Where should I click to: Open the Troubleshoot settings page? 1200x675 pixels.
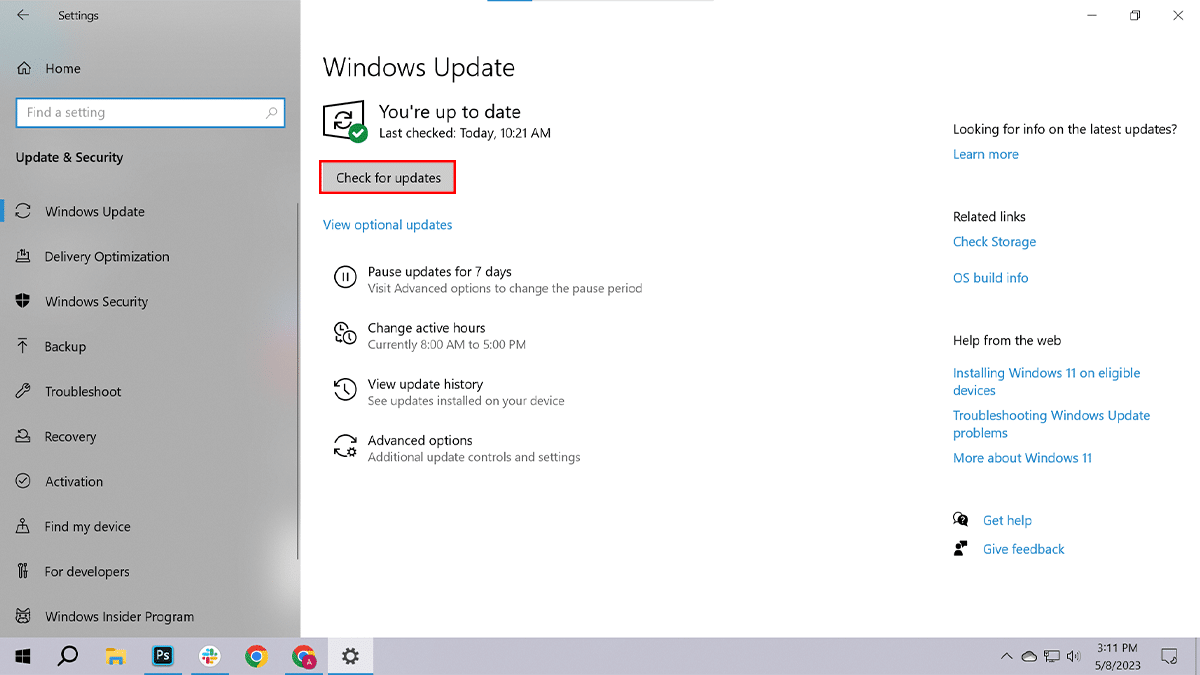[83, 392]
